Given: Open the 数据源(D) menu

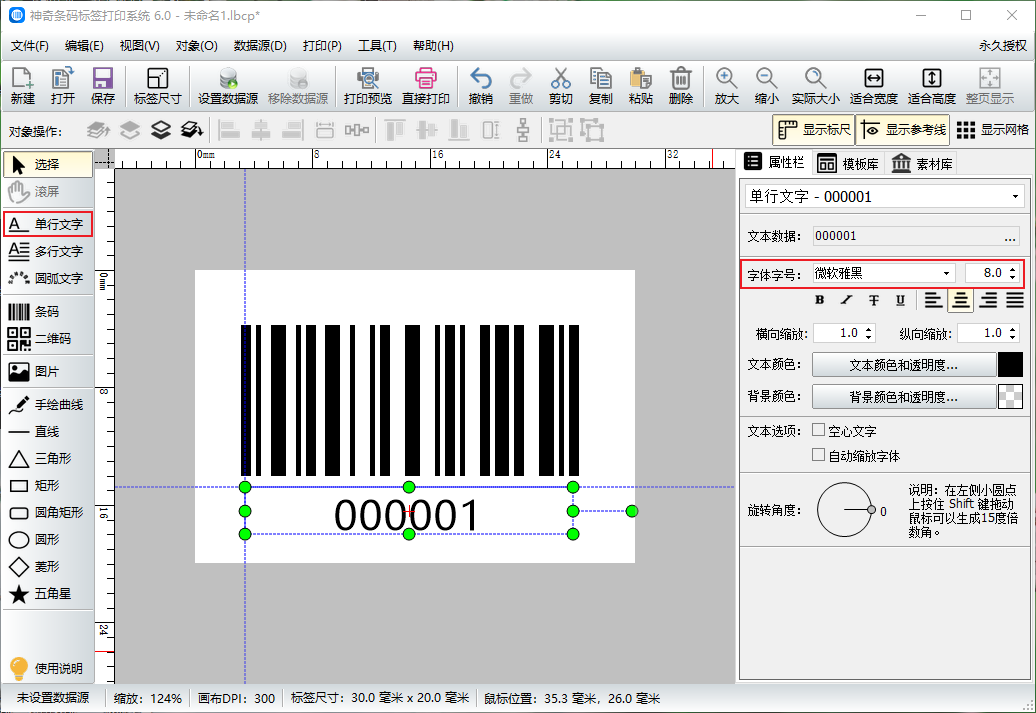Looking at the screenshot, I should (x=260, y=46).
